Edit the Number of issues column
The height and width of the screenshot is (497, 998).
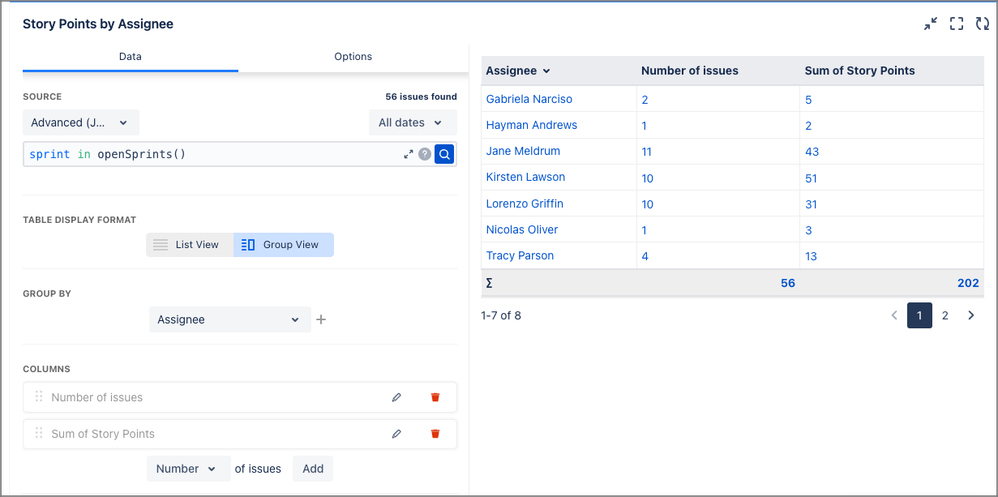(x=397, y=397)
